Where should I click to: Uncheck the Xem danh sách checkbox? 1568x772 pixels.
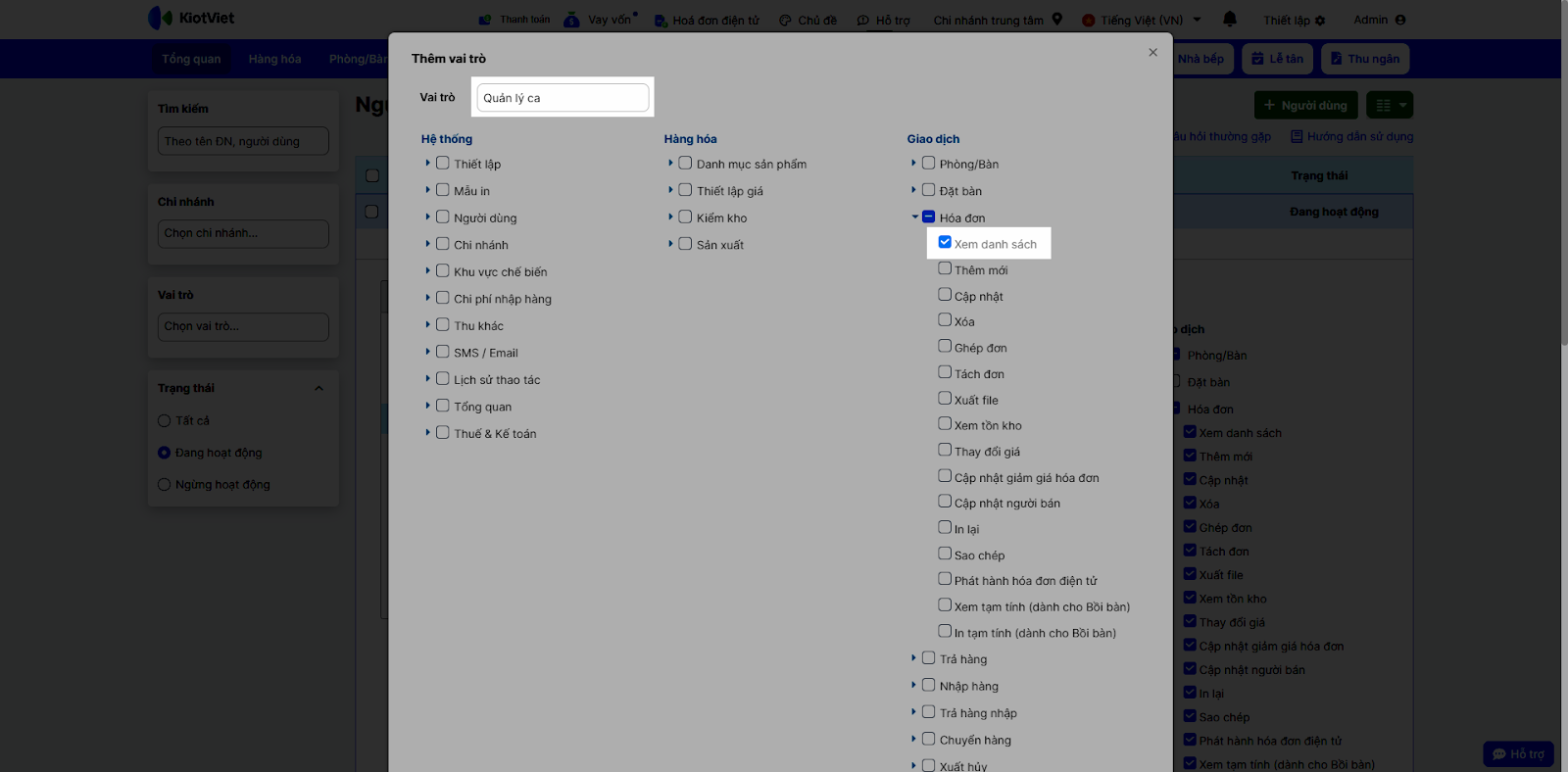click(945, 242)
